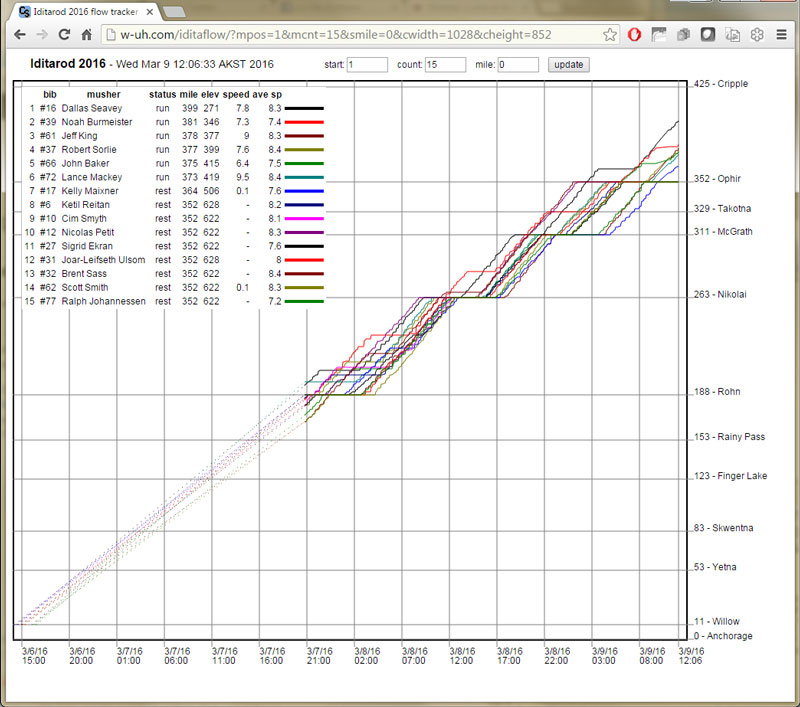Select Nicolas Petit in the musher list
800x707 pixels.
click(88, 232)
